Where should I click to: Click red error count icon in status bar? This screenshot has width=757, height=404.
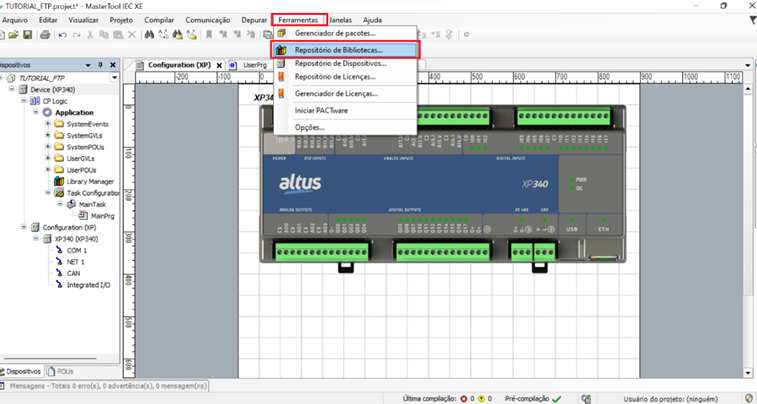[x=464, y=399]
